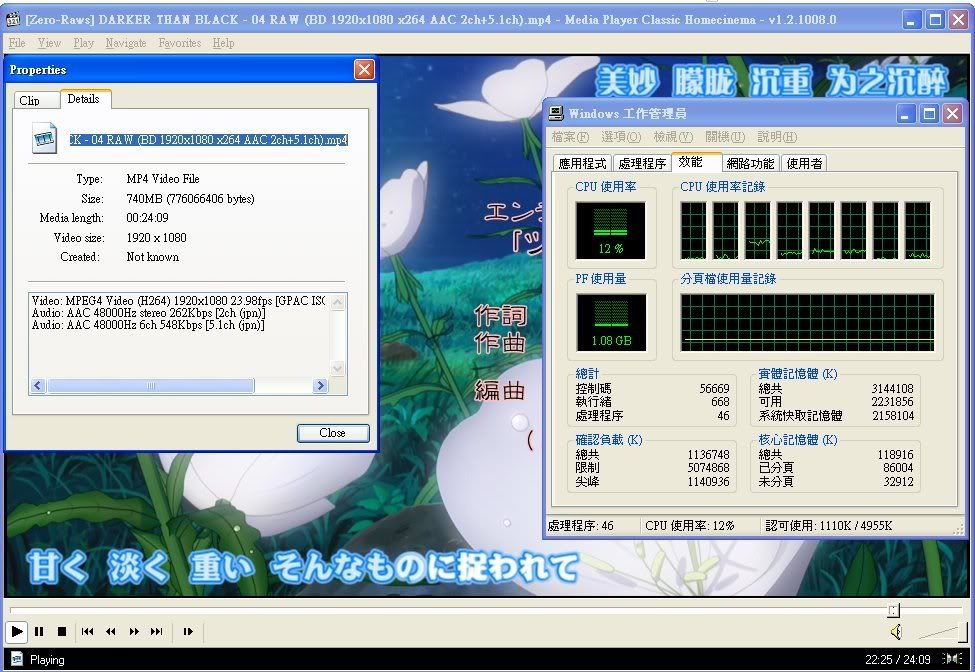Click the up arrow of stream info scrollbar
The height and width of the screenshot is (672, 975).
click(338, 302)
